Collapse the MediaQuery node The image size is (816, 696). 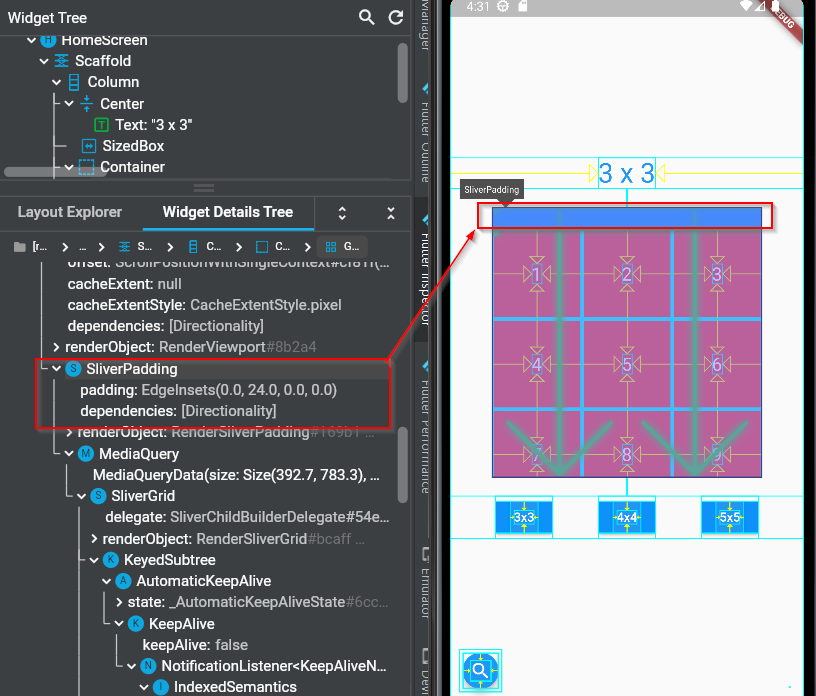pos(69,454)
